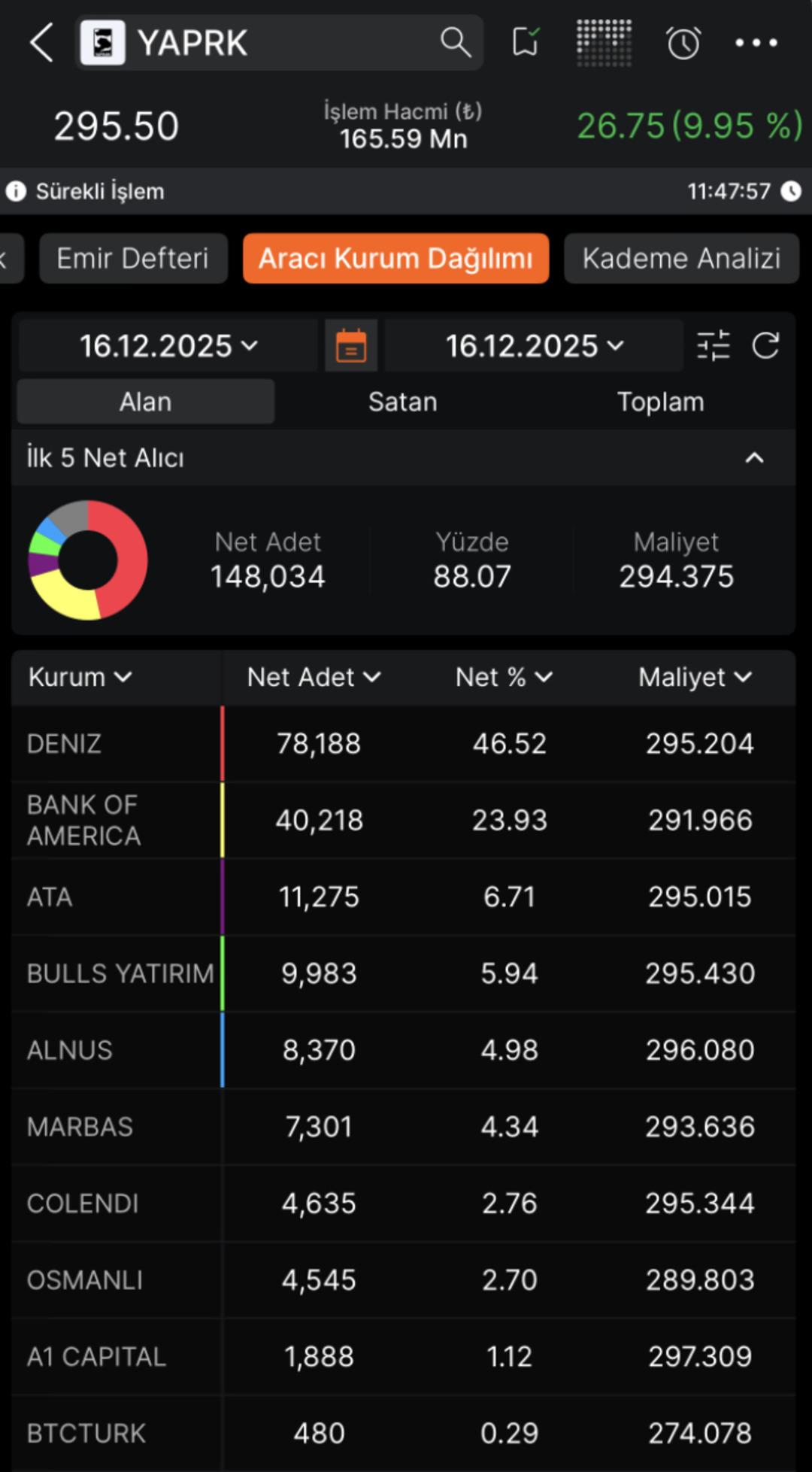Tap the net buyers donut chart
Screen dimensions: 812x1472
[x=88, y=560]
